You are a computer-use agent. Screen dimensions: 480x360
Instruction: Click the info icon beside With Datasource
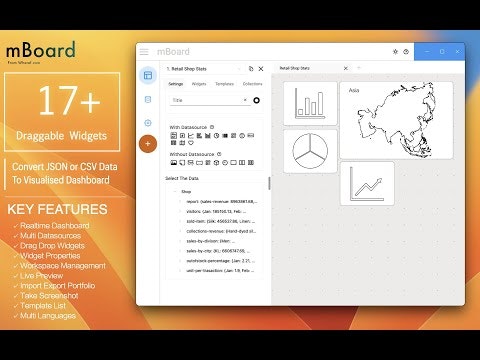[x=212, y=127]
